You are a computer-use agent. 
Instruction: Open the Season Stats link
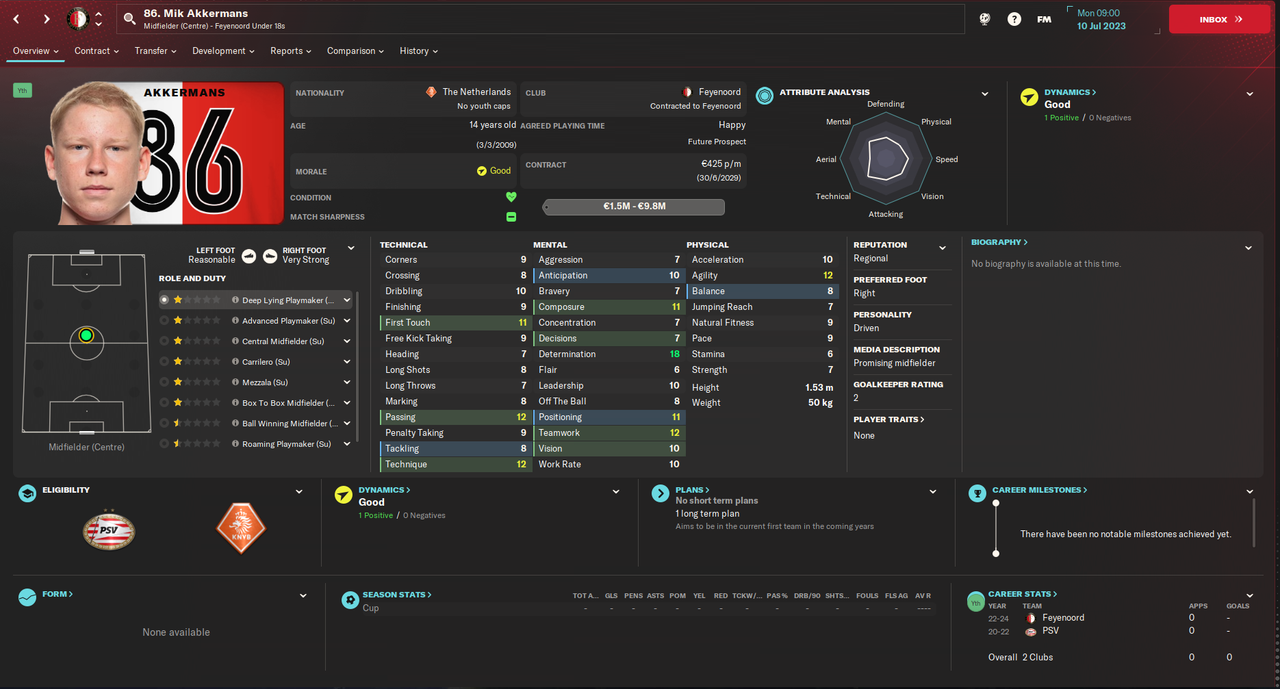pos(397,594)
